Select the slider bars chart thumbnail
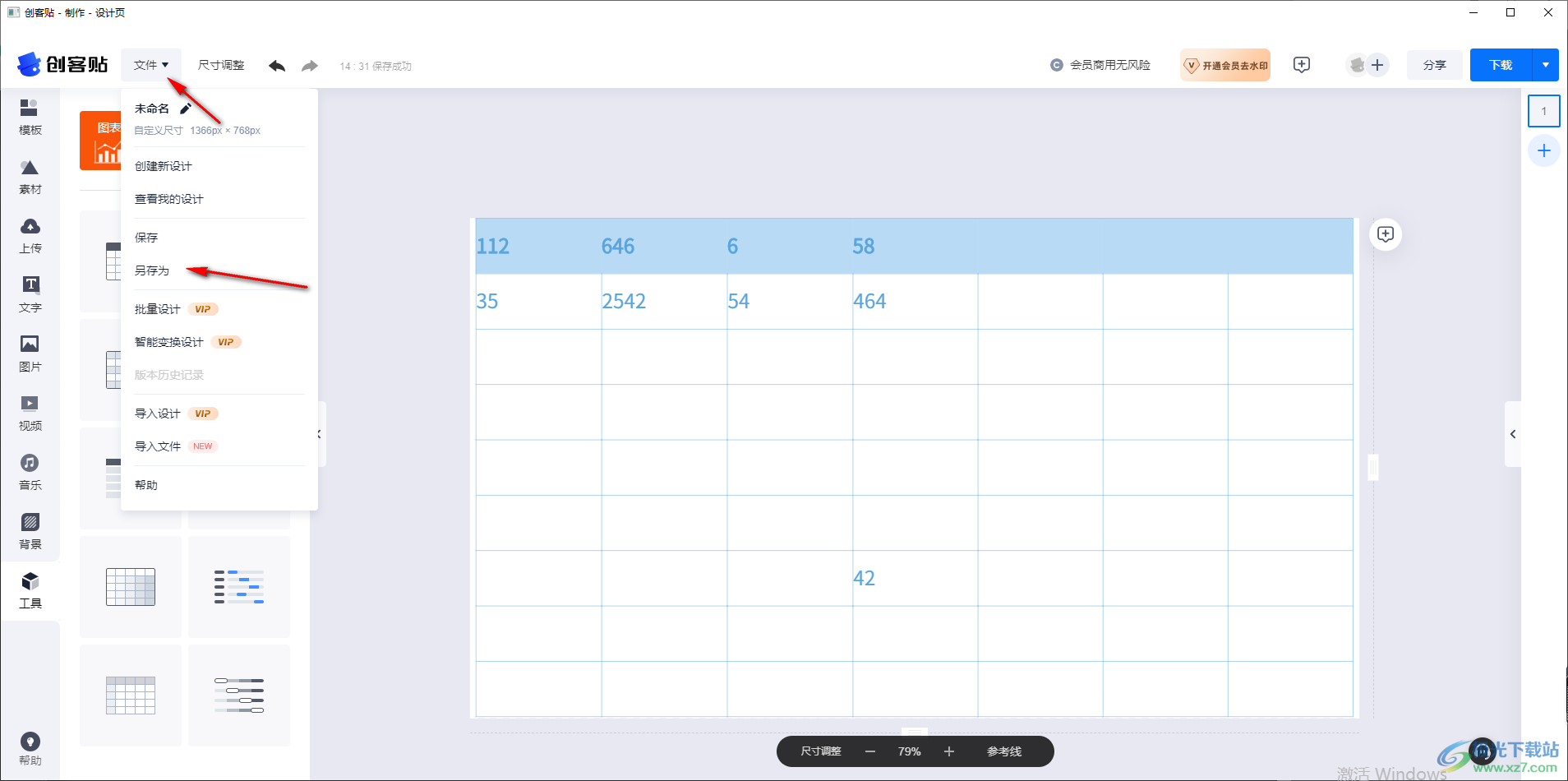The height and width of the screenshot is (781, 1568). (x=239, y=696)
